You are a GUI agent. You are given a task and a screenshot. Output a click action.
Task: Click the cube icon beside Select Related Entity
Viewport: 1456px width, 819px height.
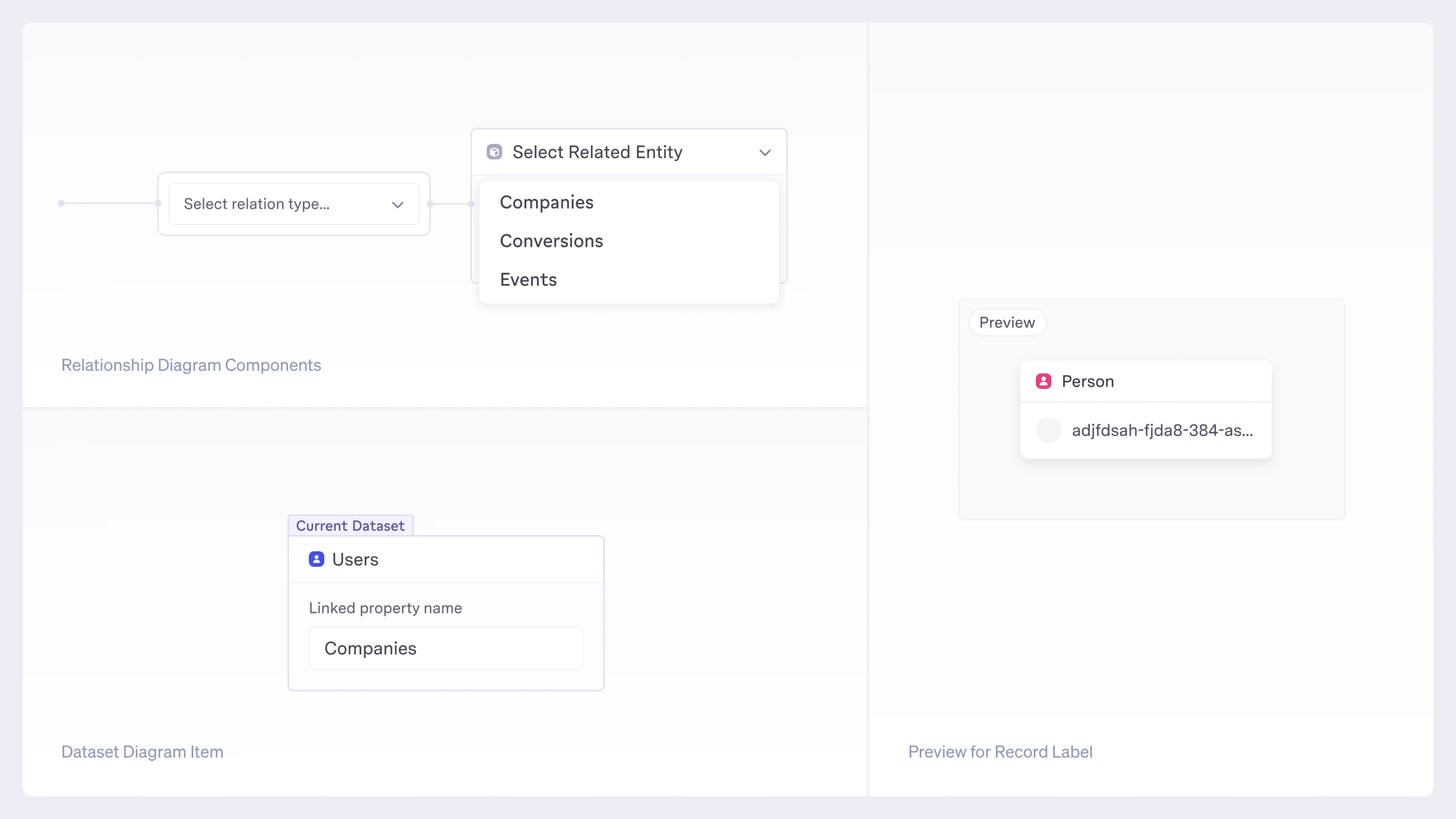(x=494, y=152)
